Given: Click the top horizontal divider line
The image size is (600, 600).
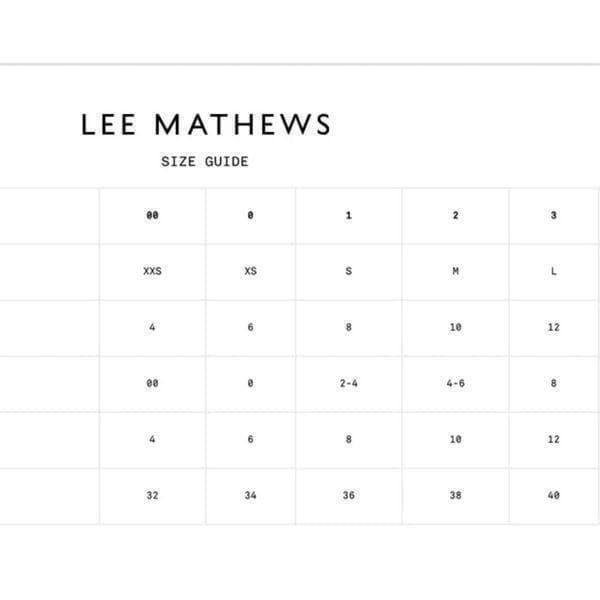Looking at the screenshot, I should pos(300,64).
